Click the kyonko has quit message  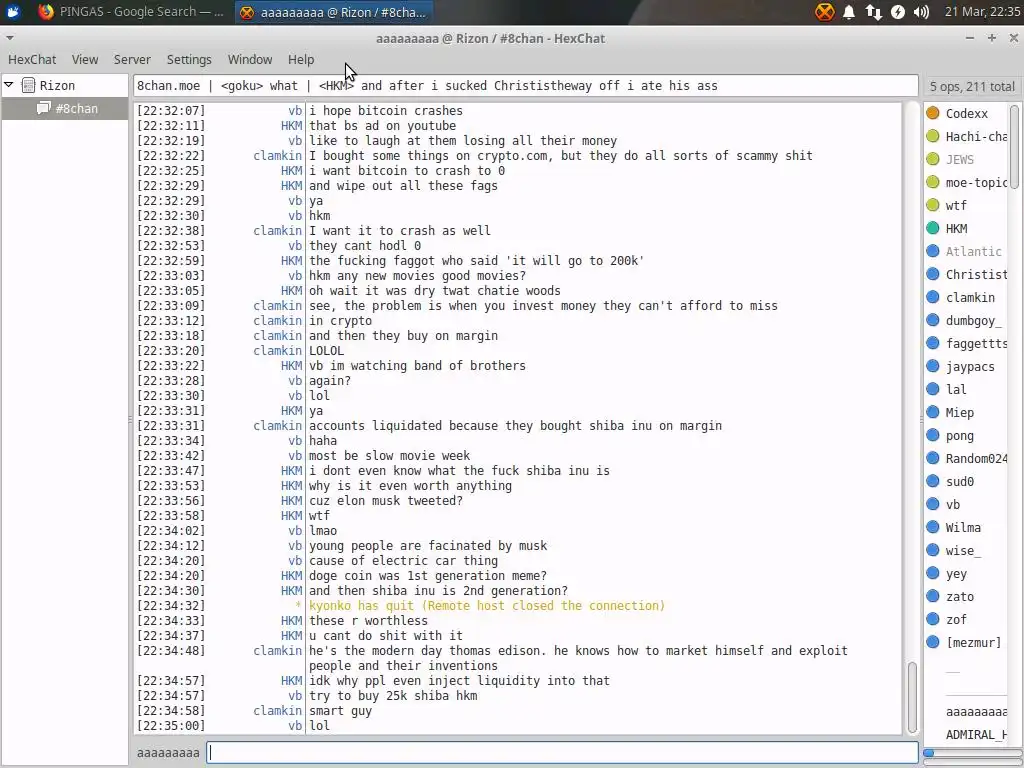point(487,605)
